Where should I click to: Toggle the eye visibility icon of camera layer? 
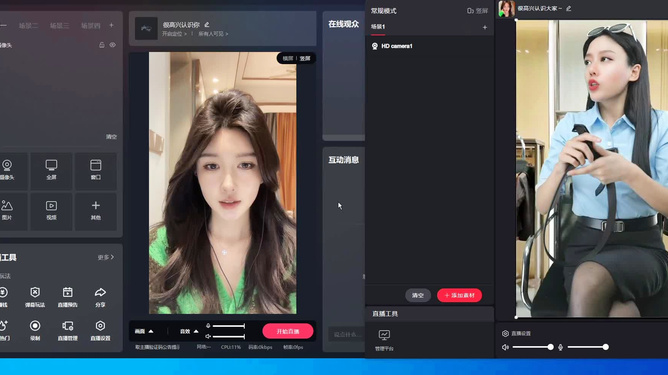[x=112, y=45]
